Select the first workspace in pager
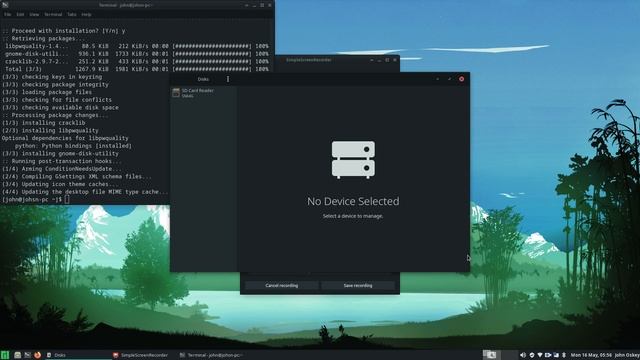Screen dimensions: 640x360 [x=491, y=355]
